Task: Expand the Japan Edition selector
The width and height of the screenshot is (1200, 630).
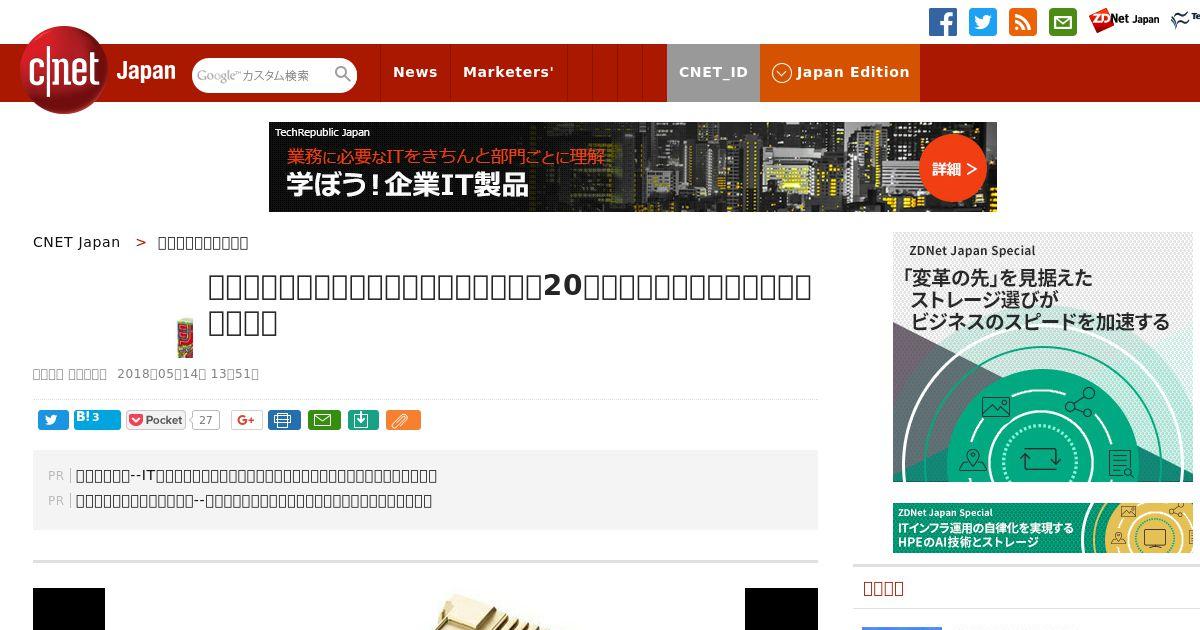Action: click(x=840, y=72)
